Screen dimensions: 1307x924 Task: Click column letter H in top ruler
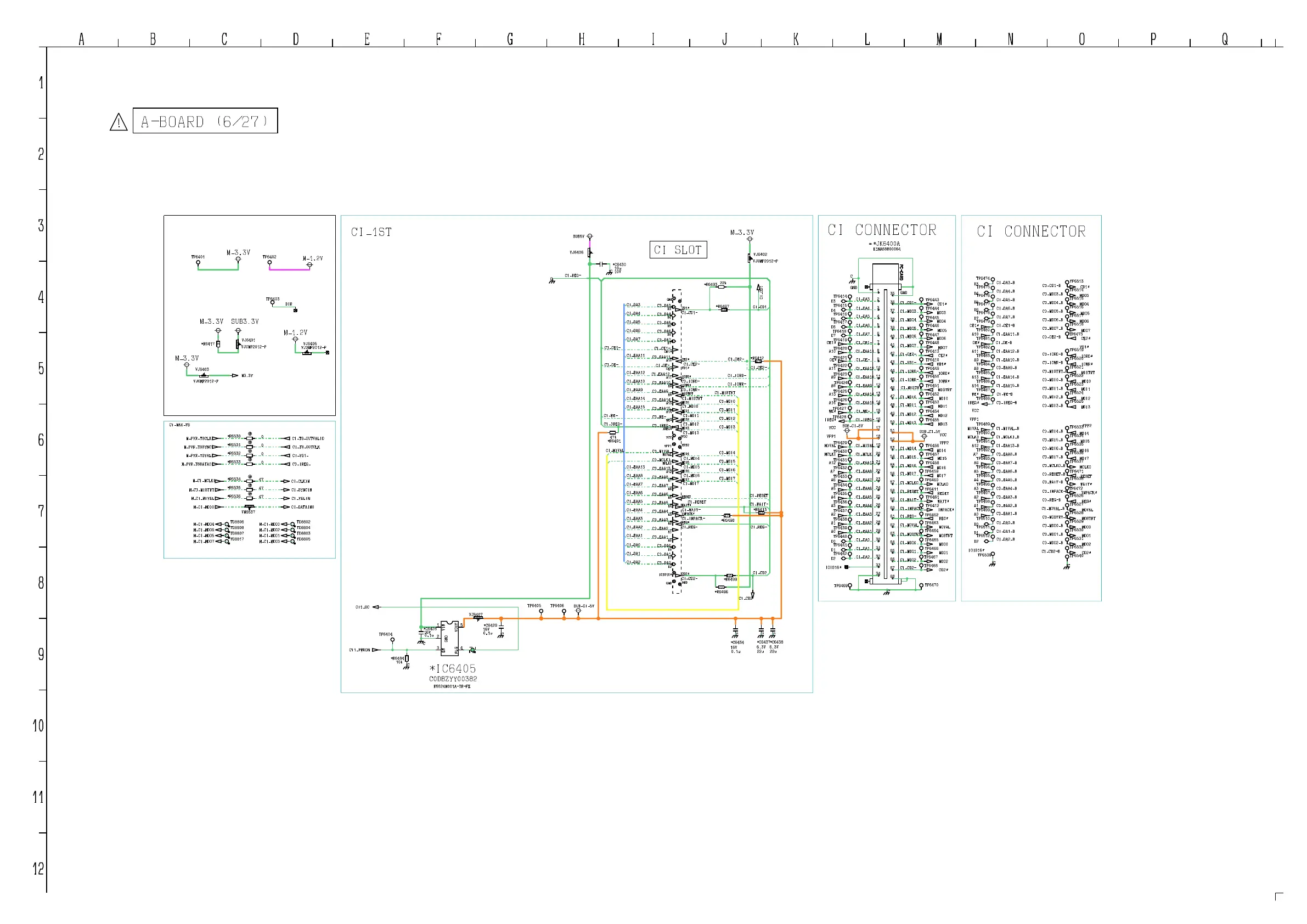point(581,40)
